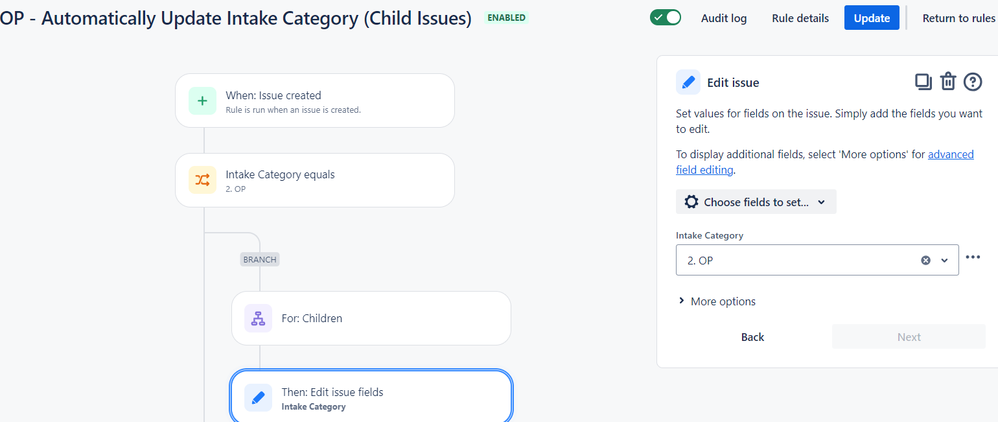
Task: Click the Back button
Action: [x=753, y=337]
